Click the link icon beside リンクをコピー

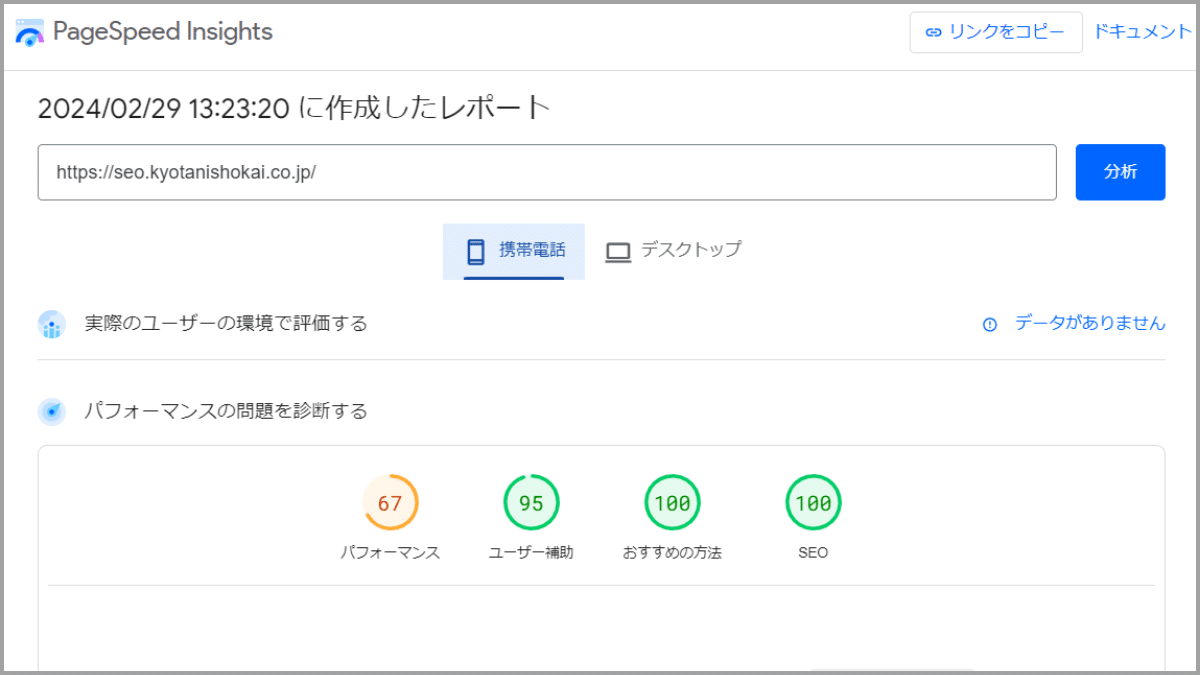tap(932, 32)
